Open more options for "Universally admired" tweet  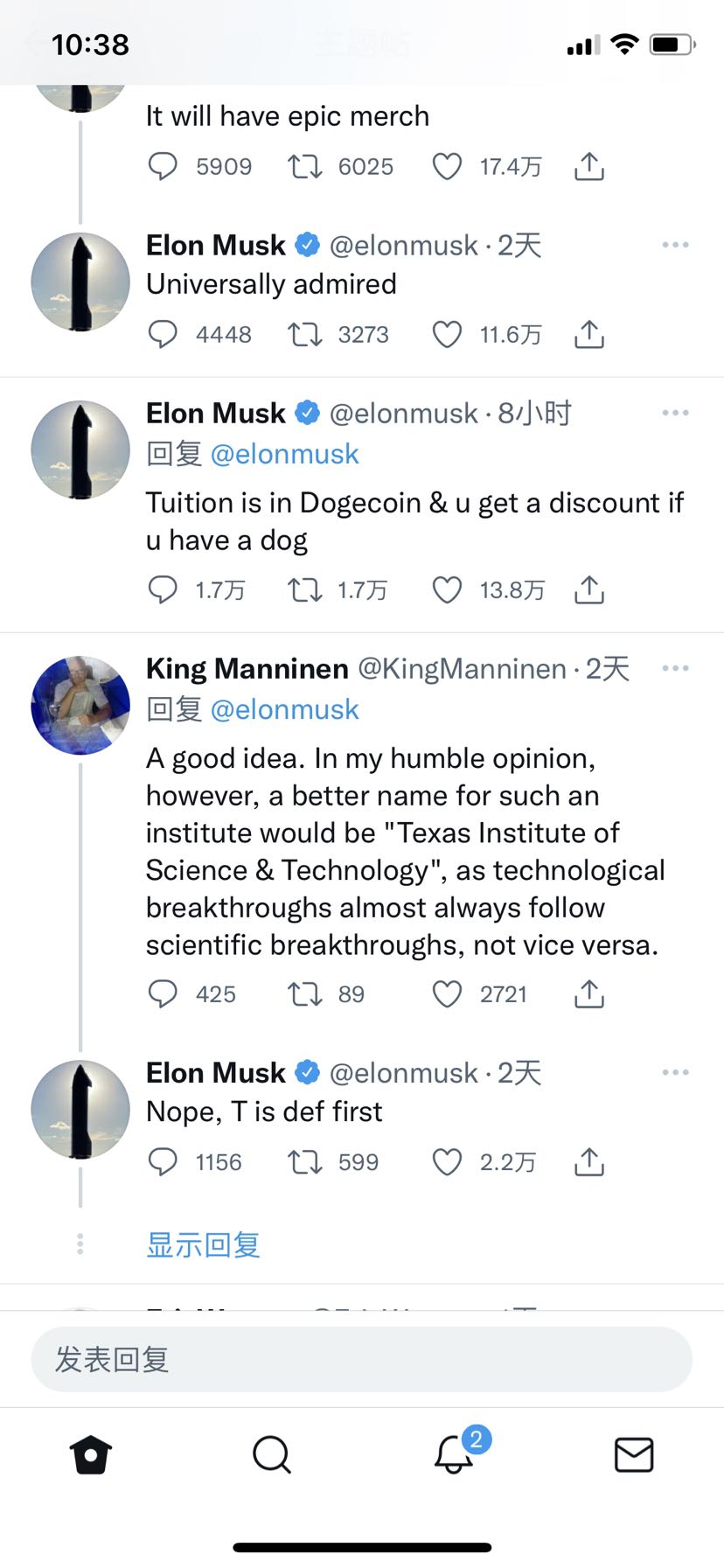(675, 245)
